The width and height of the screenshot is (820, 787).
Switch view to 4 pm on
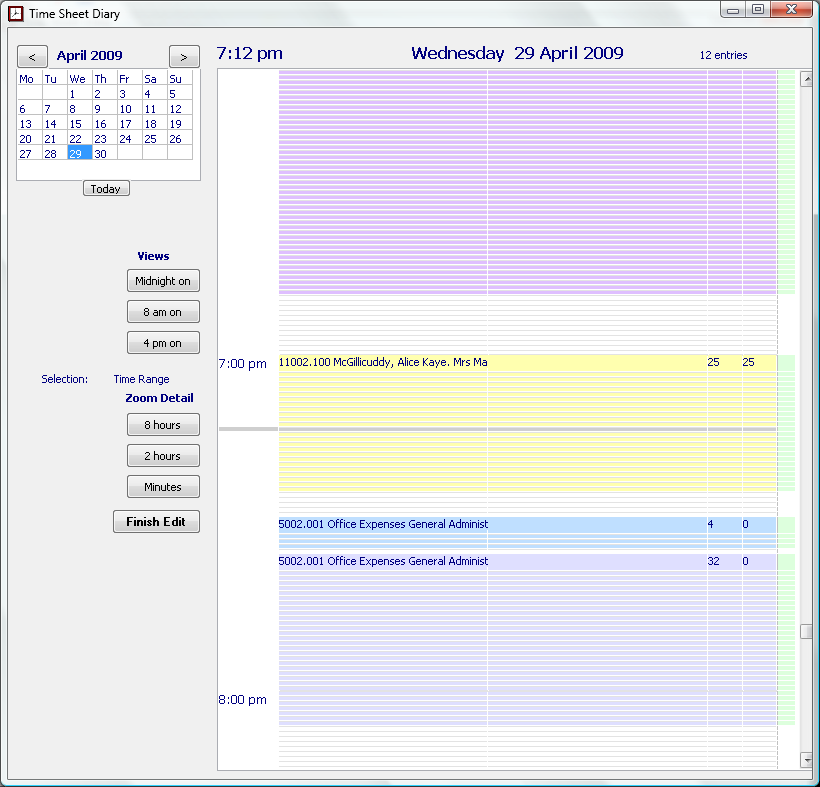[163, 343]
